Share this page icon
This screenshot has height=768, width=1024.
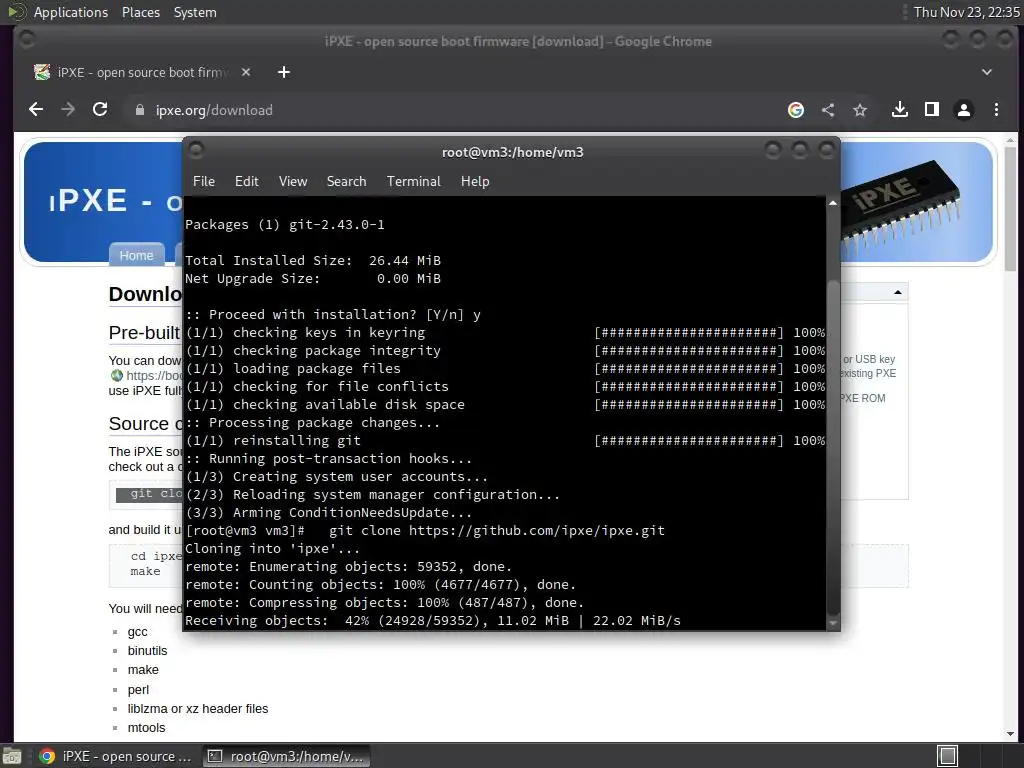(x=828, y=110)
